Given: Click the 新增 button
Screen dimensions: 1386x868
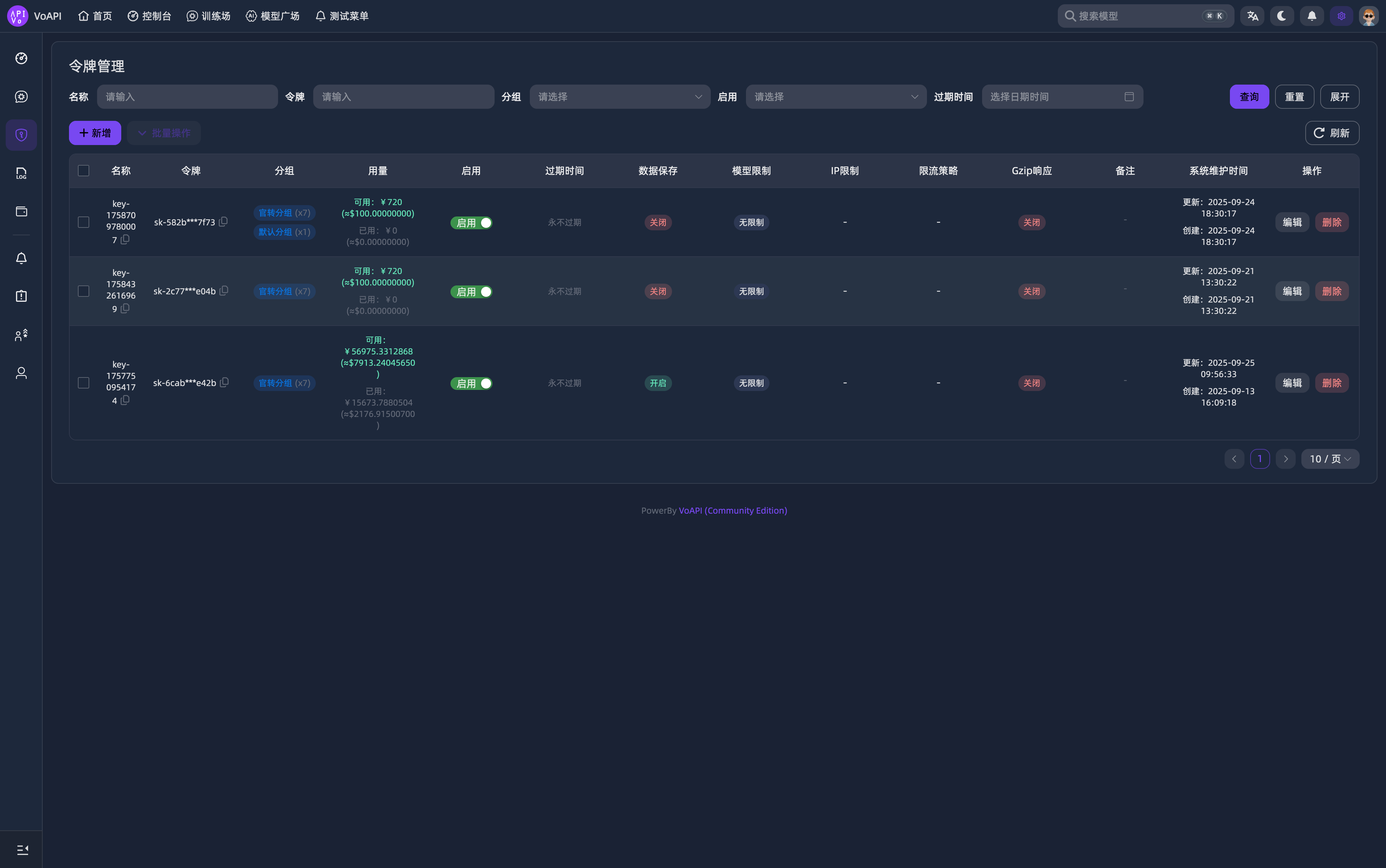Looking at the screenshot, I should point(95,133).
